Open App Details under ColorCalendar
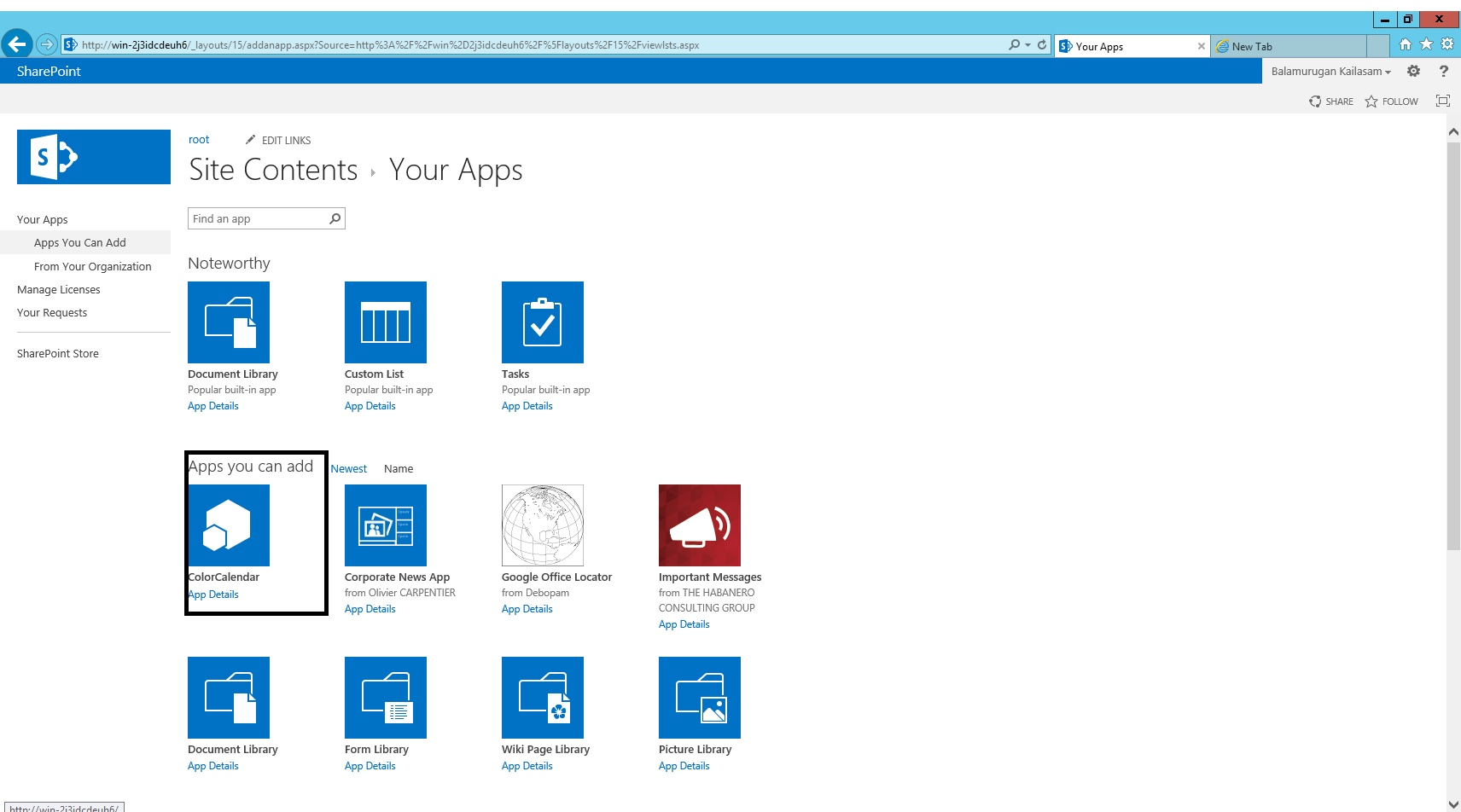The height and width of the screenshot is (812, 1461). 213,594
